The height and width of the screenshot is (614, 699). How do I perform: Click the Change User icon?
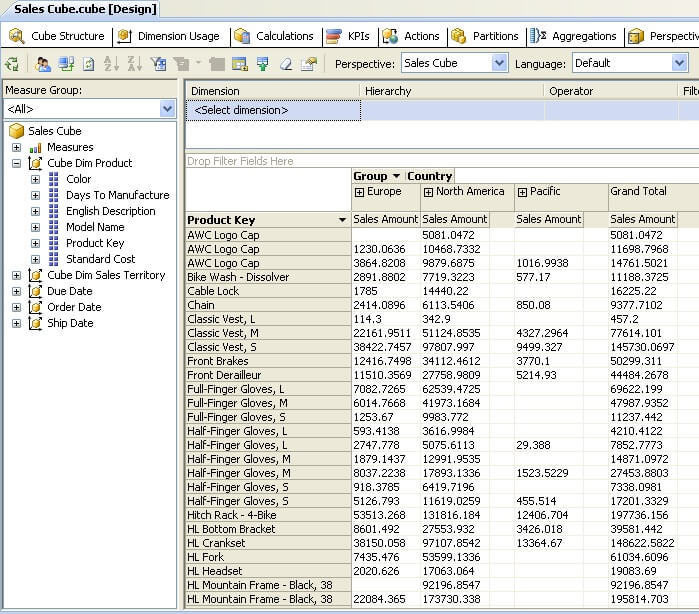(x=43, y=64)
